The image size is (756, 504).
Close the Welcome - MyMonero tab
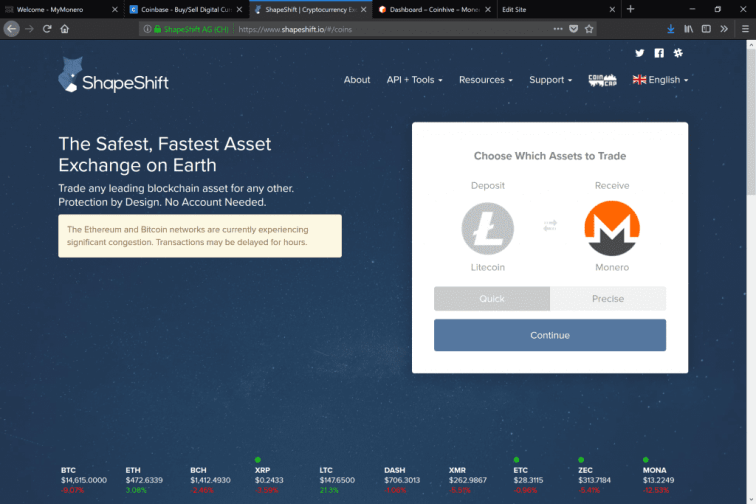(x=115, y=9)
